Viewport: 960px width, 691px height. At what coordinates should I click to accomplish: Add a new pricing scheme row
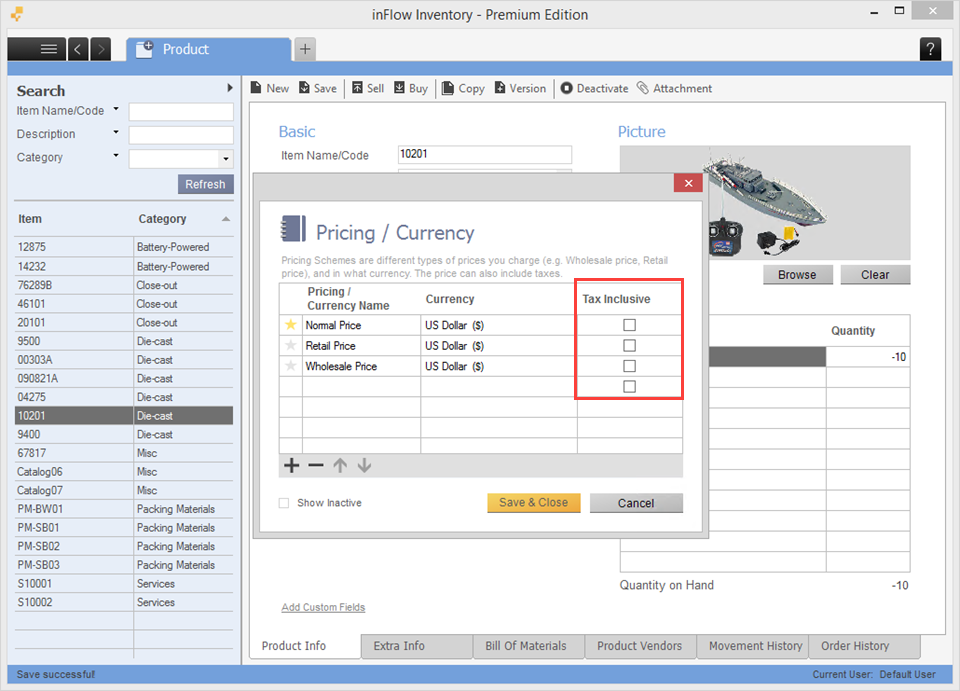point(292,466)
